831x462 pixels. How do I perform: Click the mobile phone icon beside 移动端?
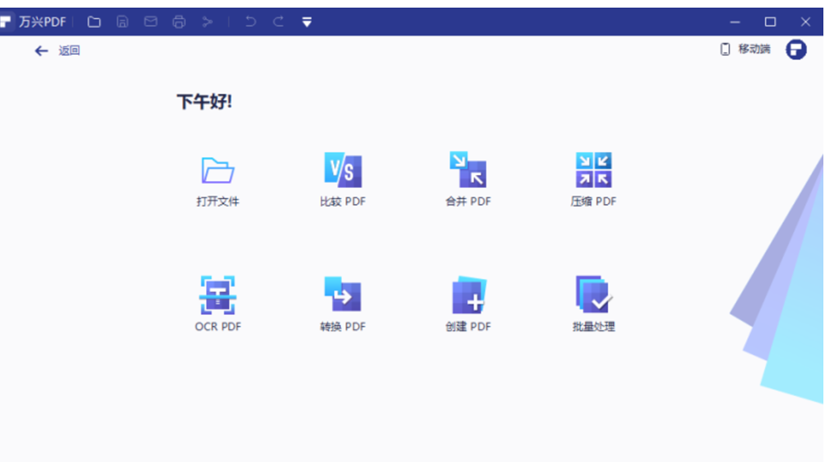tap(725, 49)
